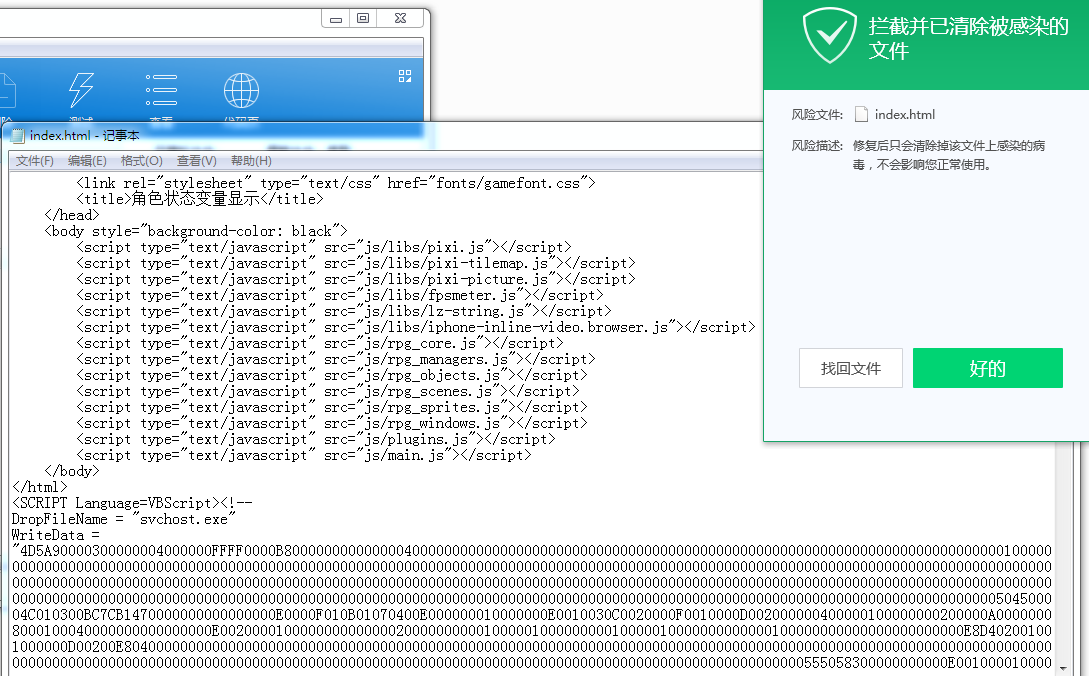Click the fonts/gamefont.css stylesheet link line
Image resolution: width=1089 pixels, height=676 pixels.
click(335, 183)
